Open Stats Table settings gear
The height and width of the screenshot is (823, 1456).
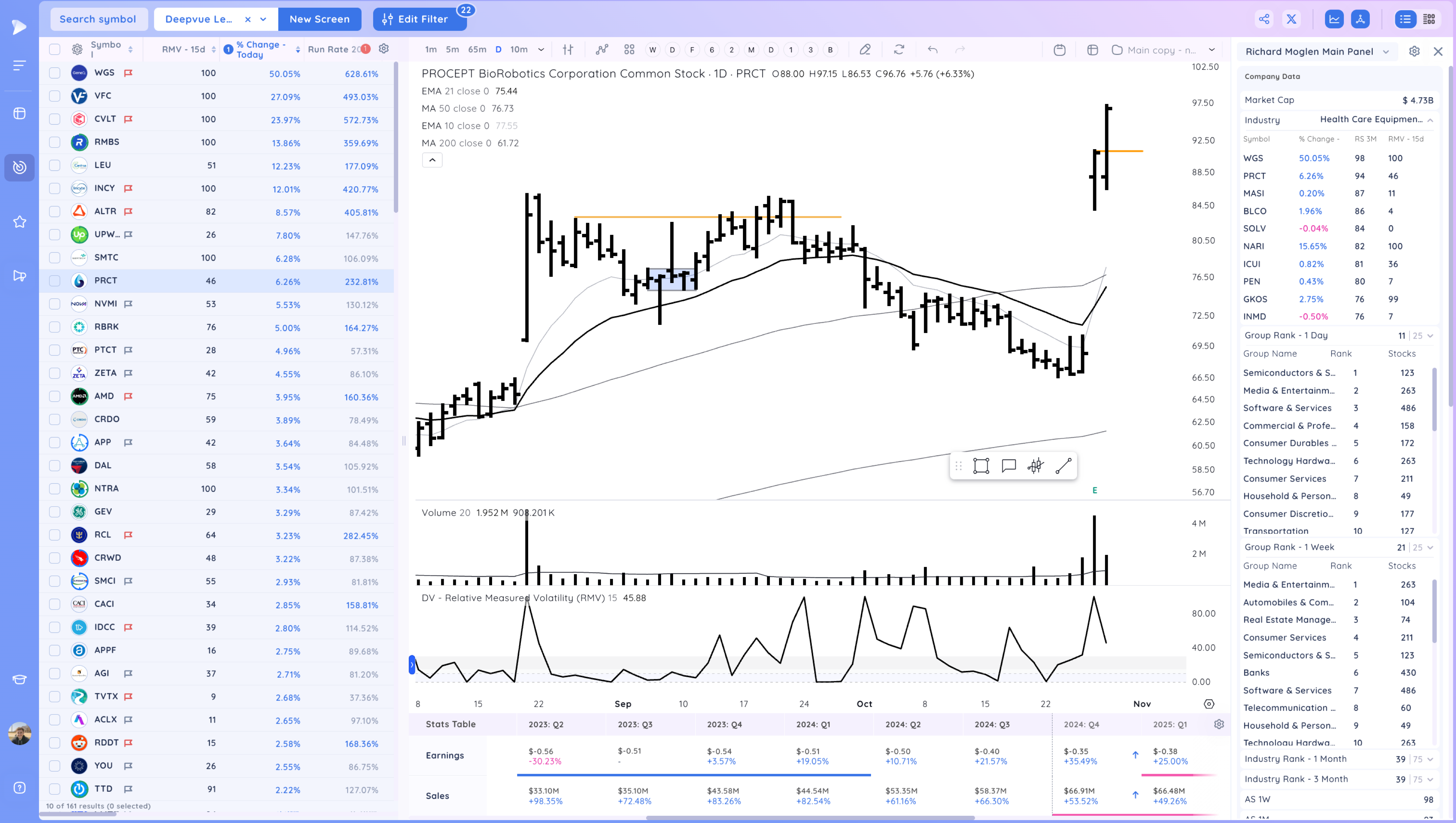[1219, 724]
